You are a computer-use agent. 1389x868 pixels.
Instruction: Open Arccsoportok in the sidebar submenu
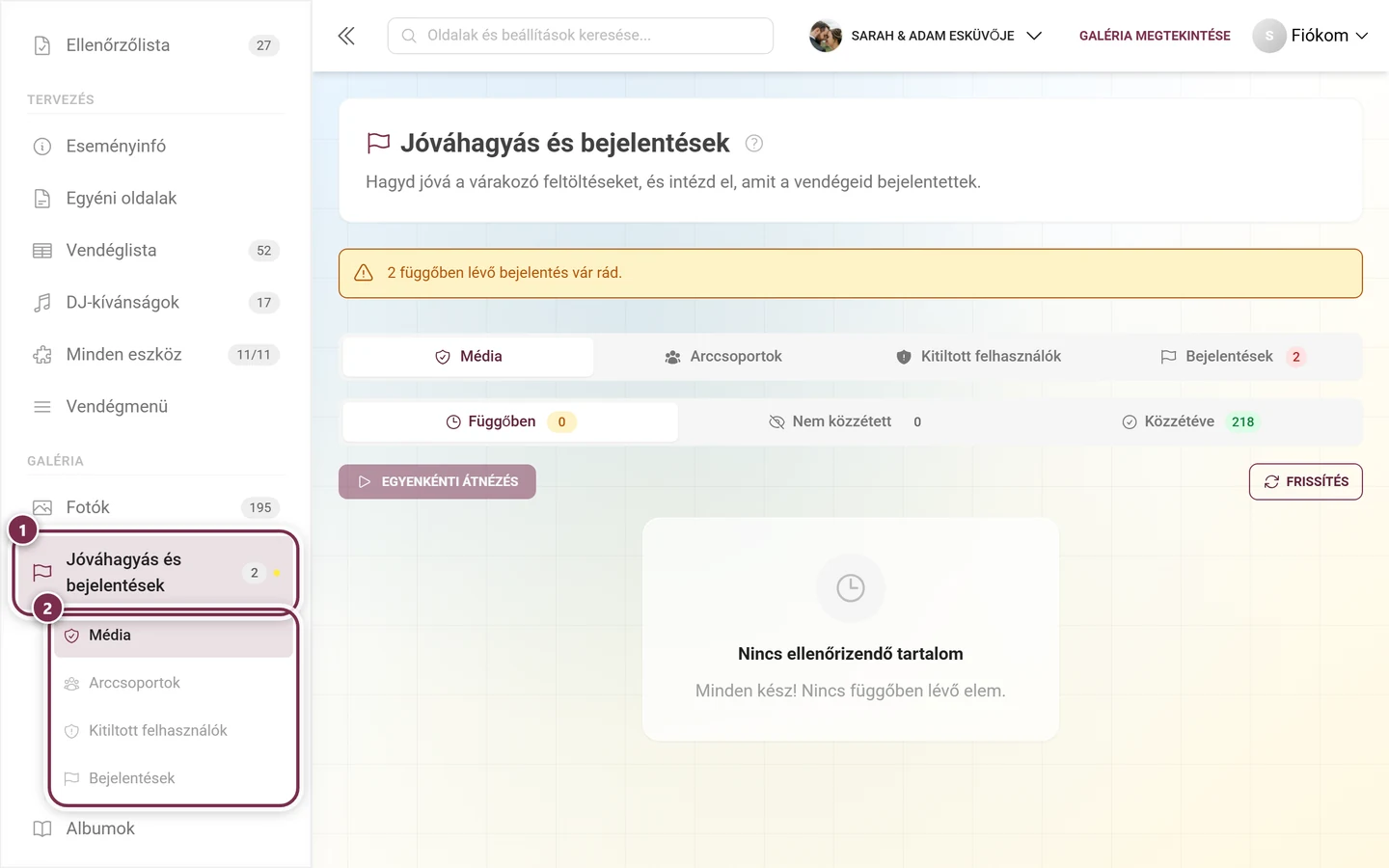click(174, 683)
